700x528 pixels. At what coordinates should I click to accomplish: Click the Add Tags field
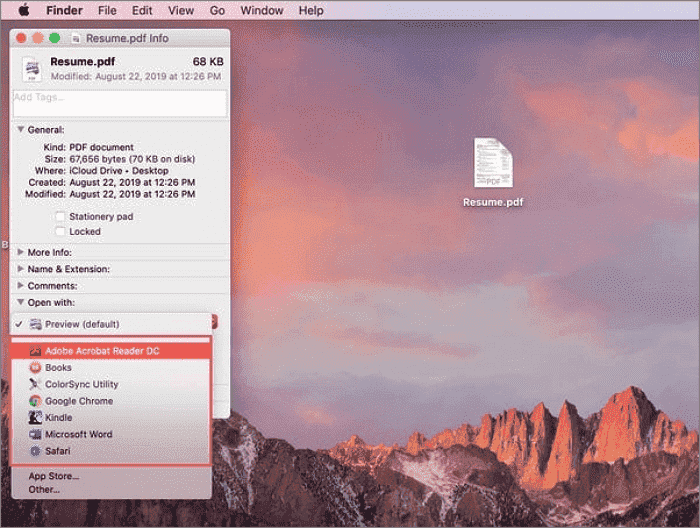click(120, 104)
